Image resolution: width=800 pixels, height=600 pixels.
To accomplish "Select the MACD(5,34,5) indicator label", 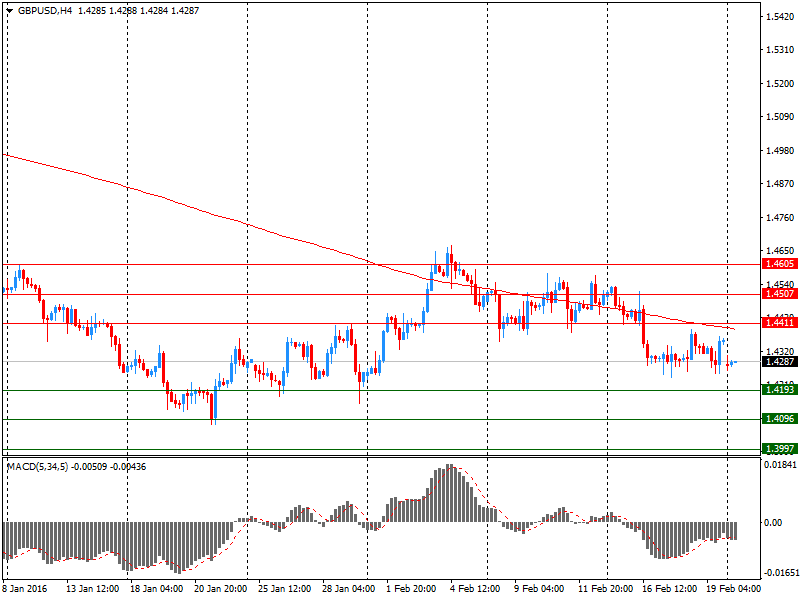I will [37, 467].
